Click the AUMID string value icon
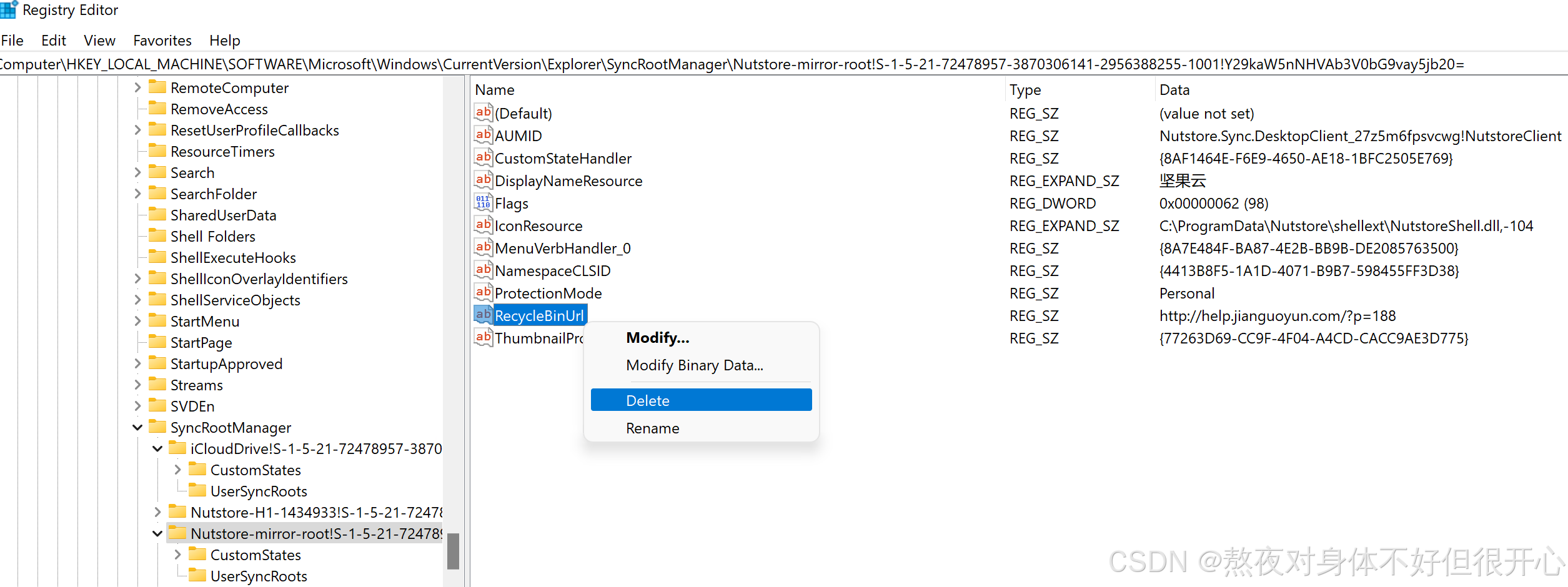This screenshot has width=1568, height=587. click(484, 136)
